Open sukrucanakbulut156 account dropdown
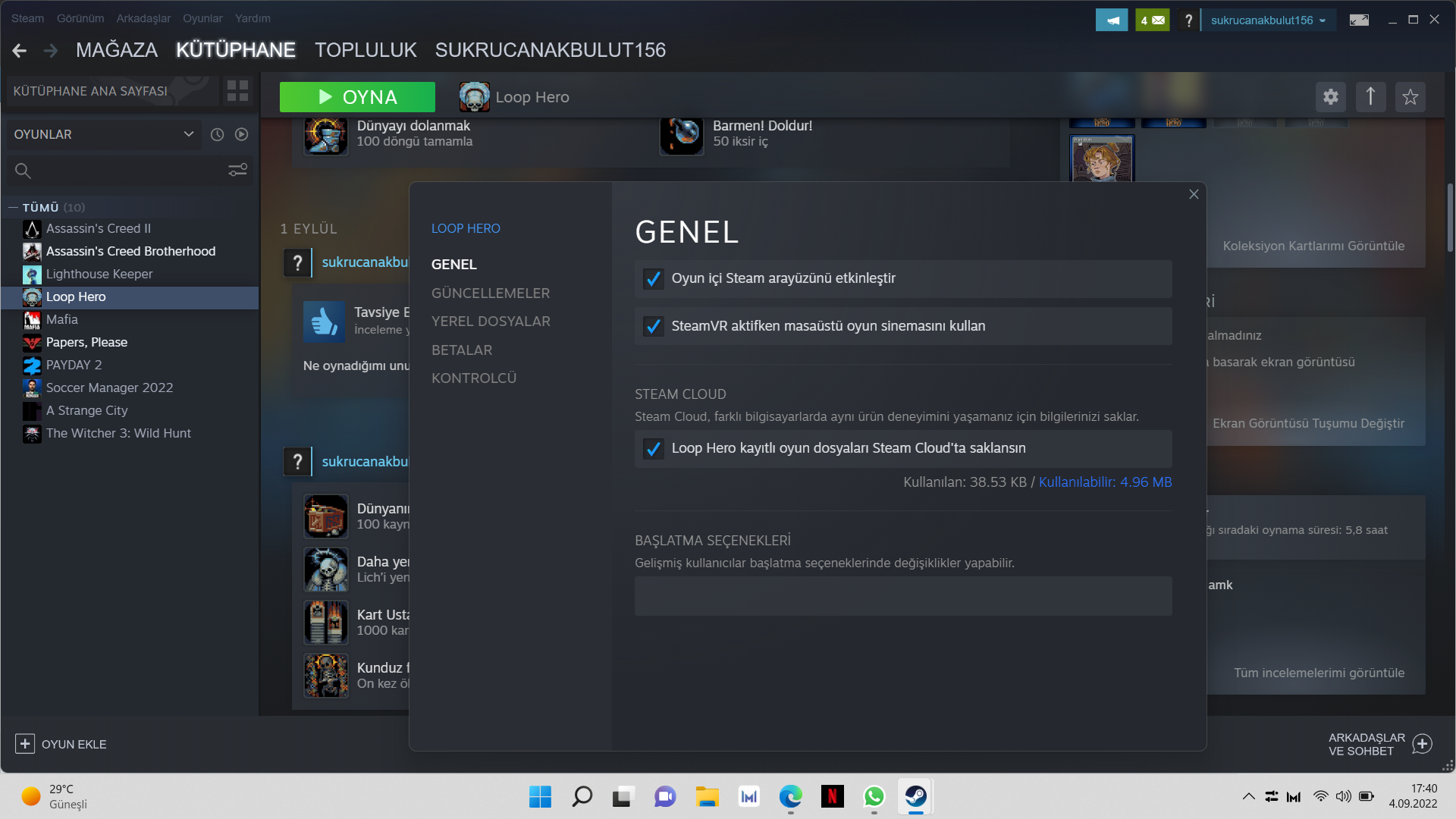The image size is (1456, 819). 1268,20
